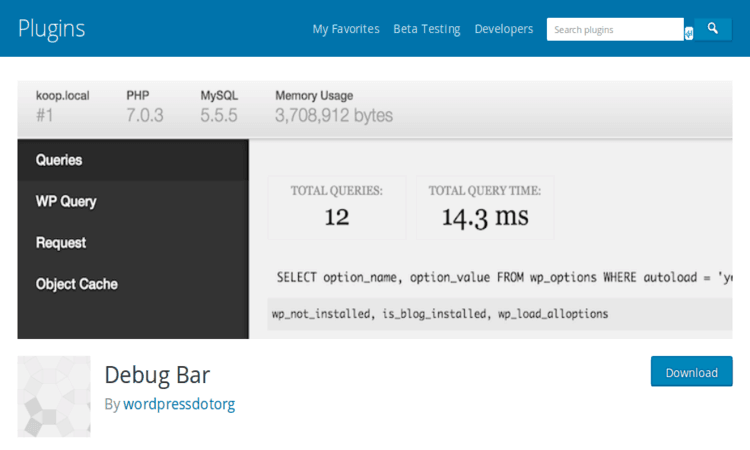
Task: Click the Total Query Time 14.3 ms box
Action: pyautogui.click(x=485, y=208)
